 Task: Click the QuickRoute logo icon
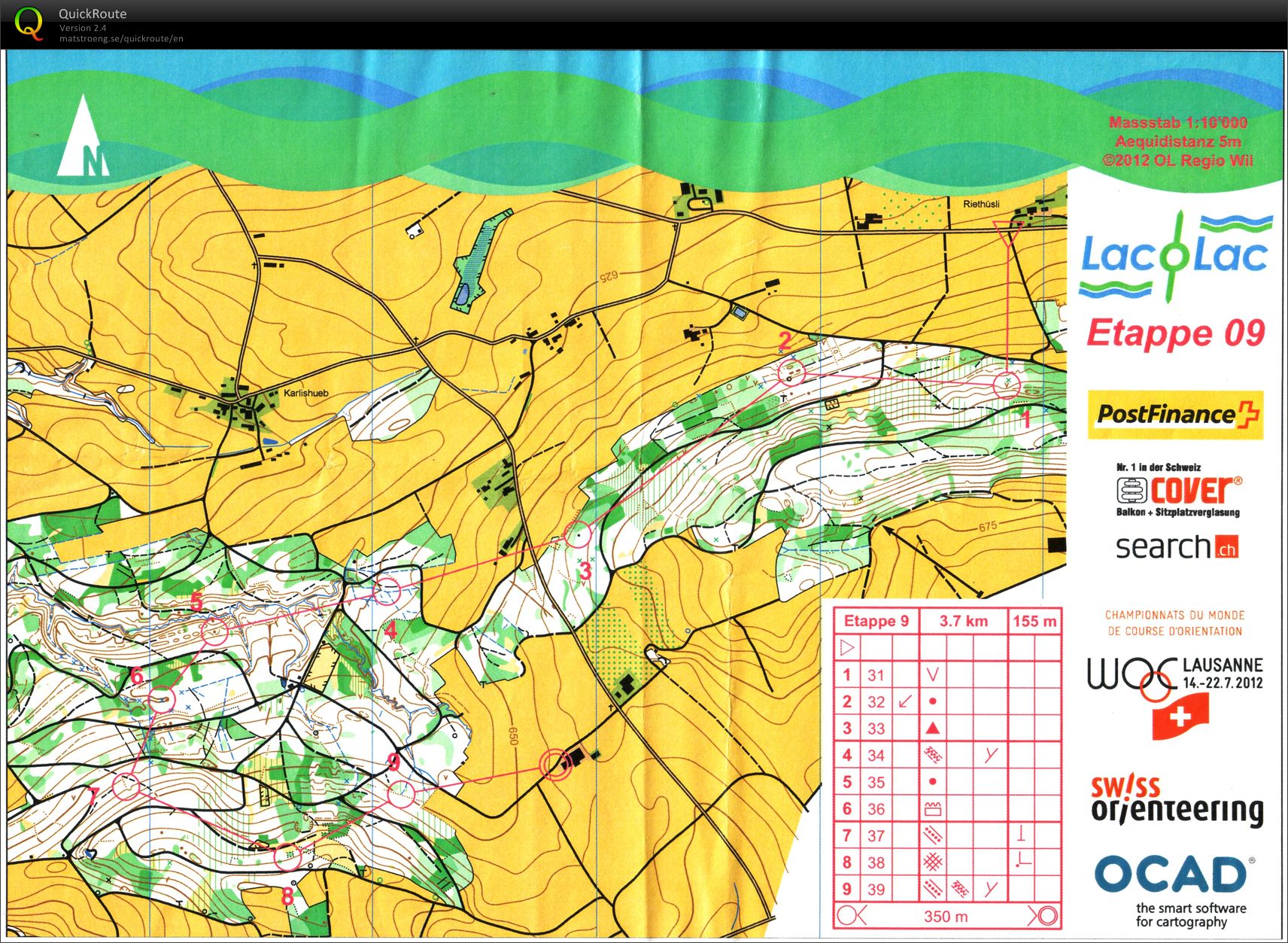coord(29,23)
